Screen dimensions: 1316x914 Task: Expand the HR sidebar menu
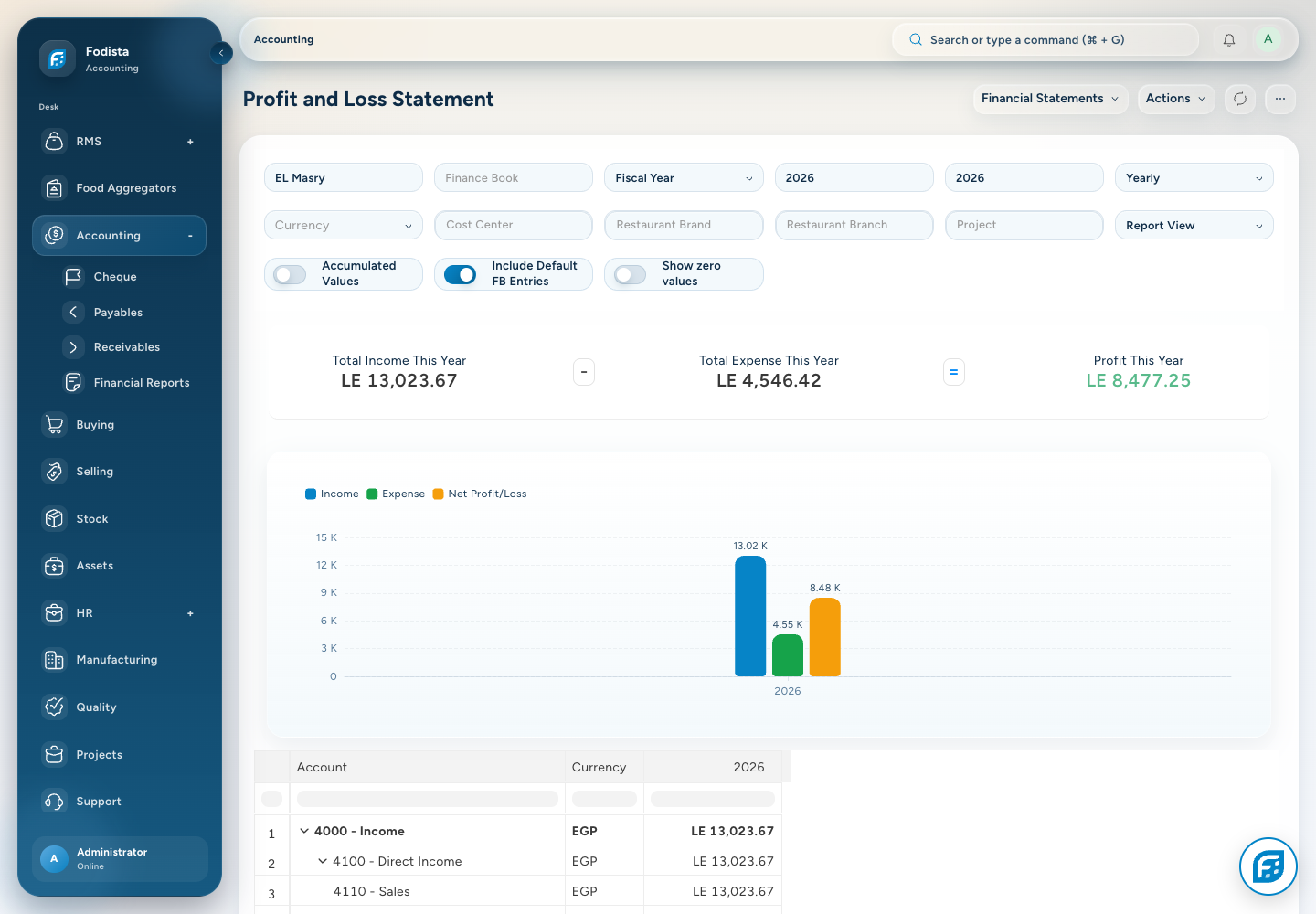(190, 613)
